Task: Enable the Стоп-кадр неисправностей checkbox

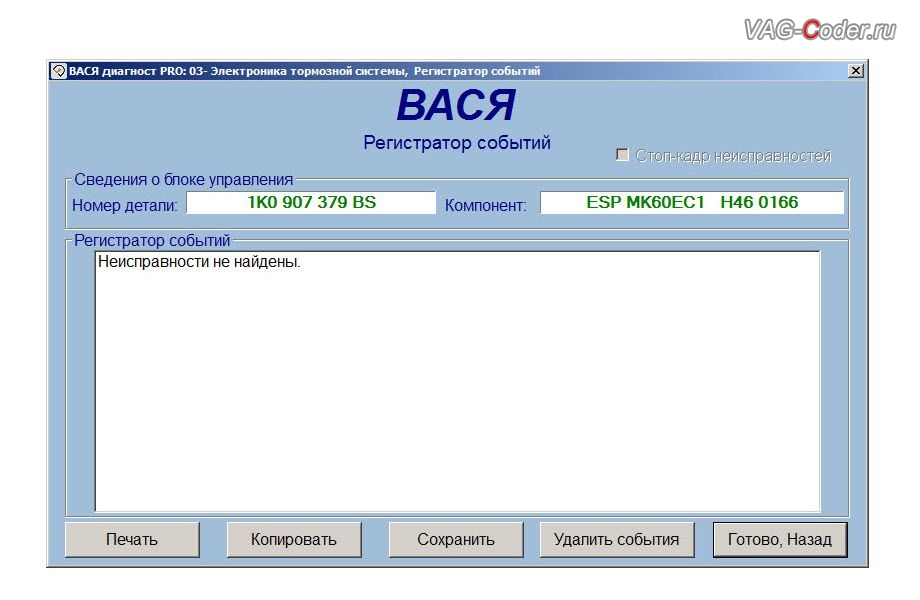Action: [x=623, y=155]
